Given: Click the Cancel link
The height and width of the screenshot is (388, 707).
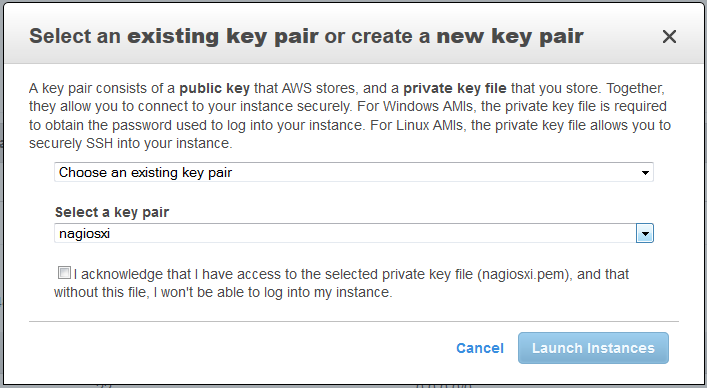Looking at the screenshot, I should (x=480, y=348).
